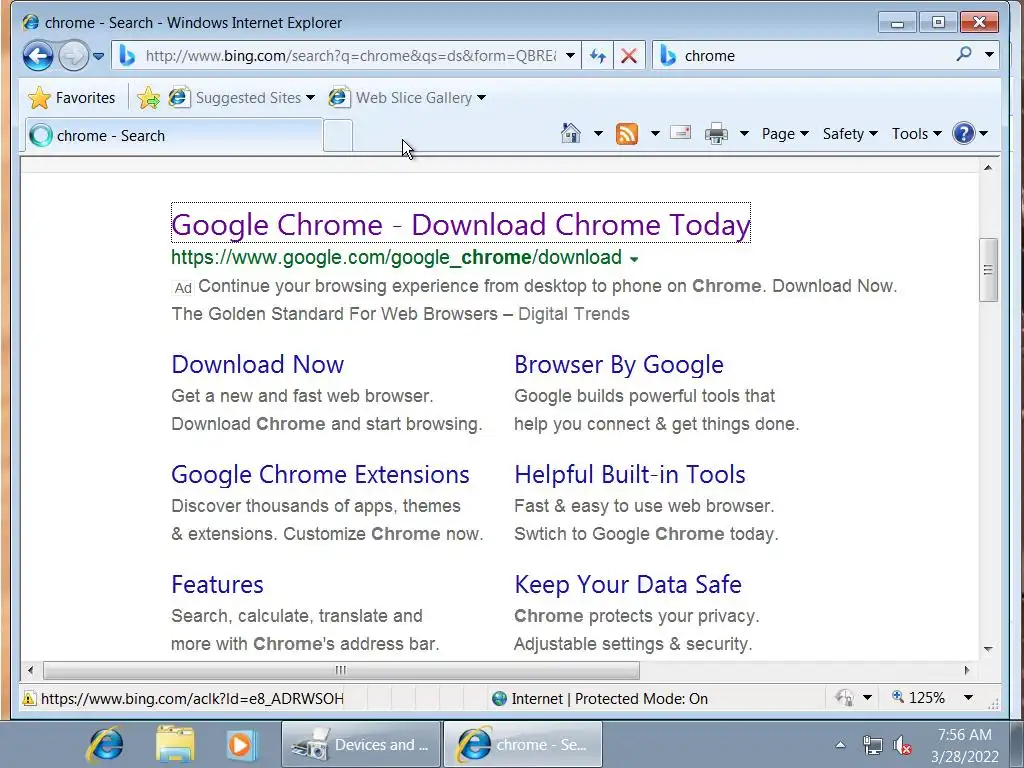Click the Help question mark icon
The height and width of the screenshot is (768, 1024).
963,134
